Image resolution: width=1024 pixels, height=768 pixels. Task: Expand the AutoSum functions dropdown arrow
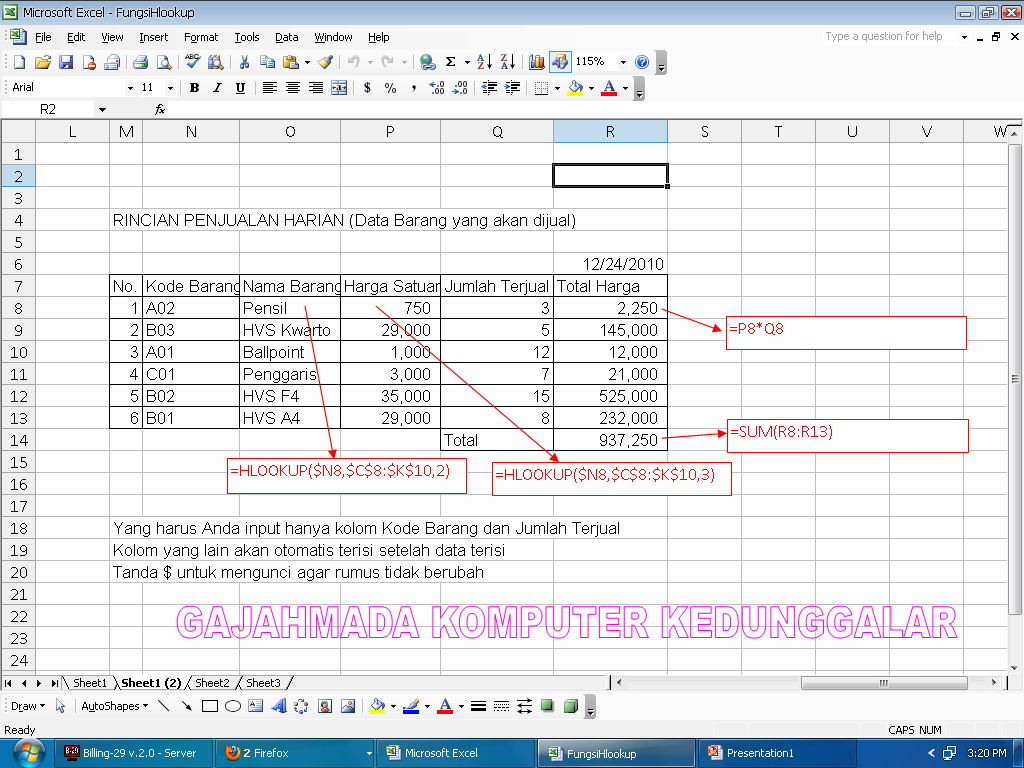pos(467,63)
